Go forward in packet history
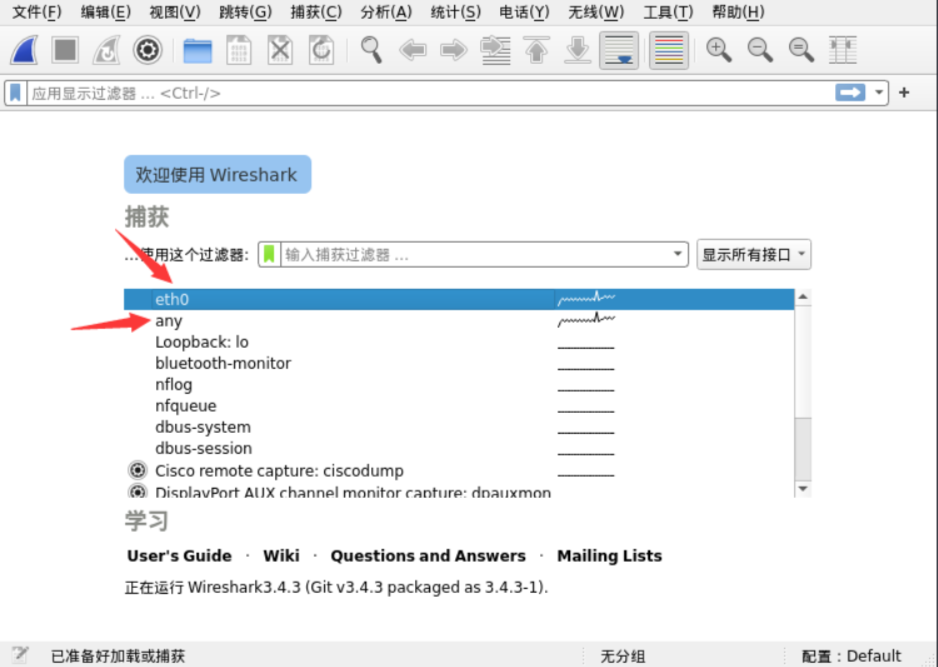 (453, 50)
